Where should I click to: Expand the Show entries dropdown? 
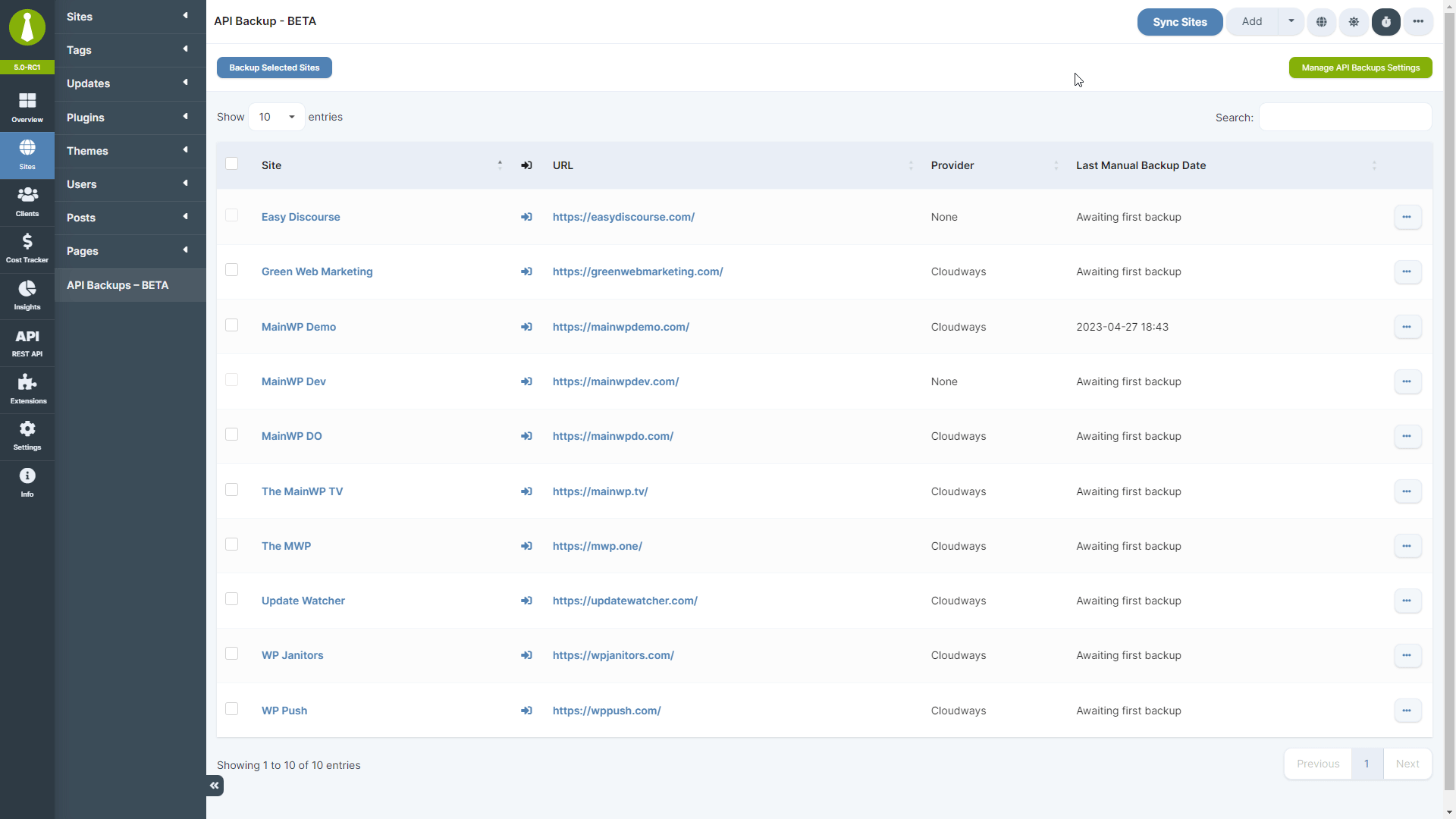(x=275, y=117)
